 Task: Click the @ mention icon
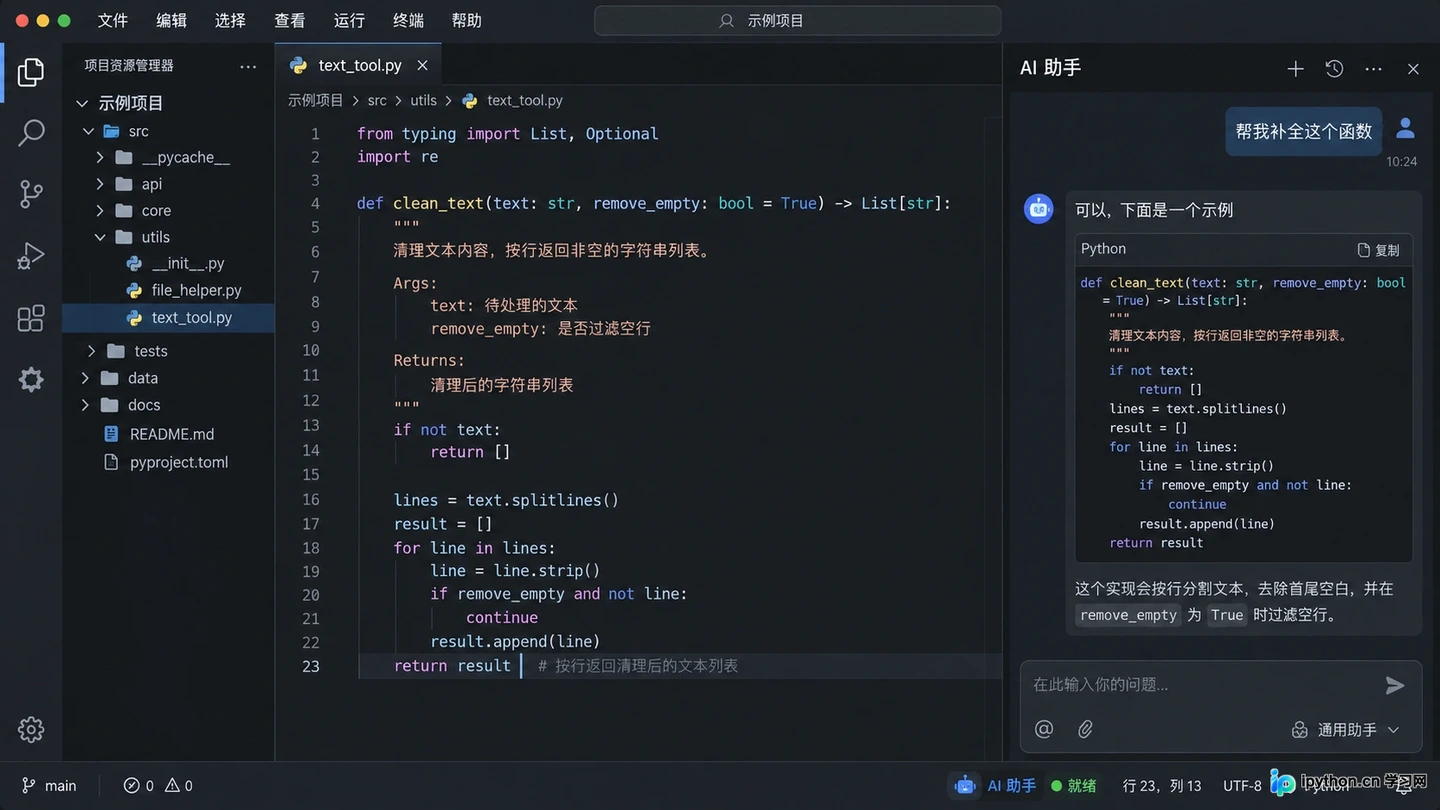click(1044, 729)
